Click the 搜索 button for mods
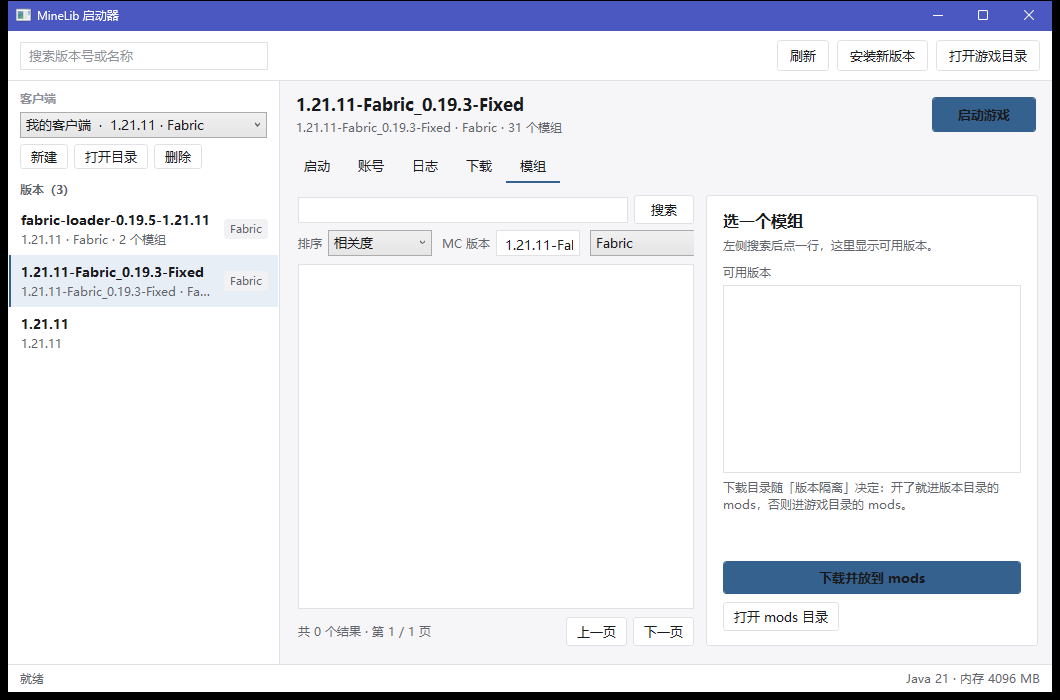1060x700 pixels. tap(664, 210)
